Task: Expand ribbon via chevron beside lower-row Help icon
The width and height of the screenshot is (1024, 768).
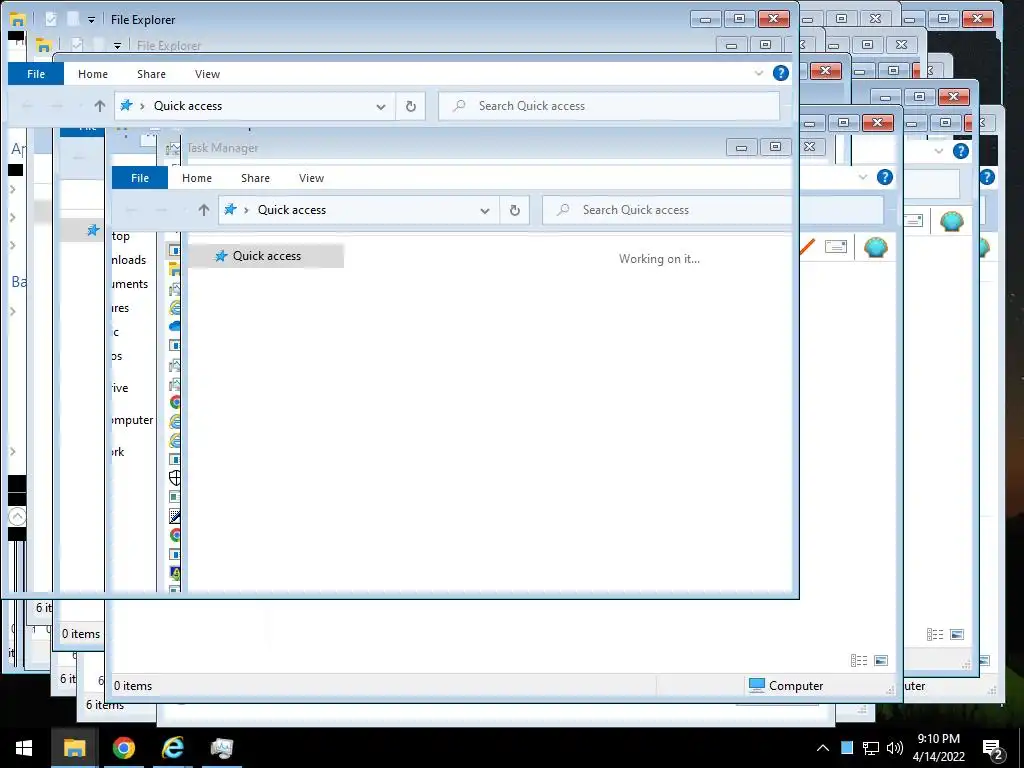Action: coord(863,177)
